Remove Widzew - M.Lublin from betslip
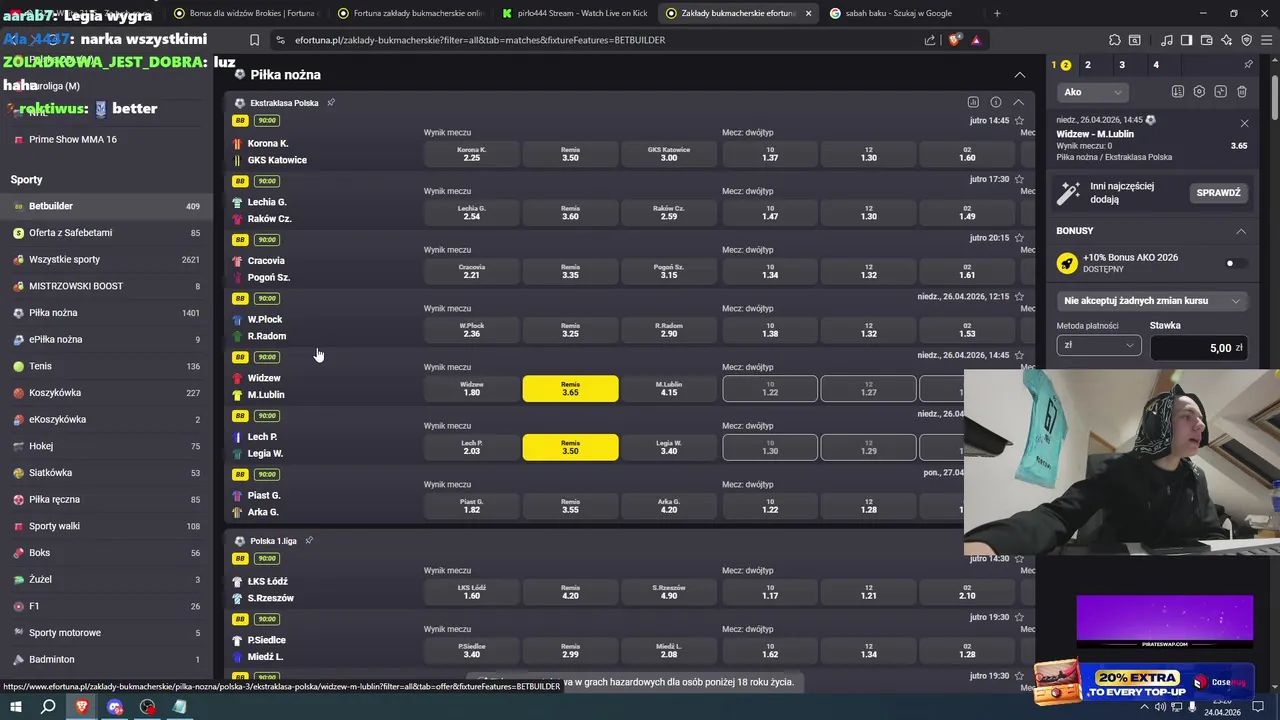Viewport: 1280px width, 720px height. click(1244, 123)
